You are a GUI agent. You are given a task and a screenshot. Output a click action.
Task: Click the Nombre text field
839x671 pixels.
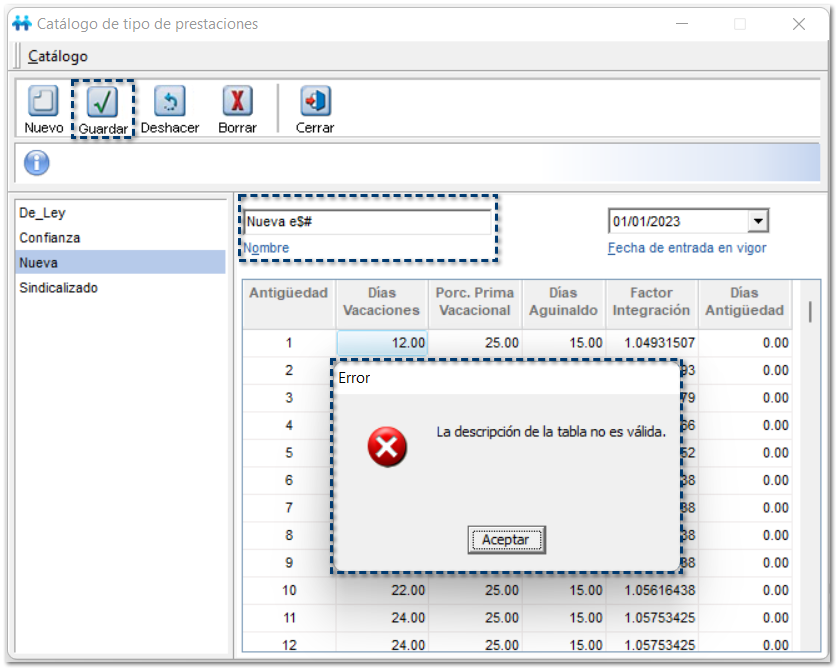tap(367, 222)
